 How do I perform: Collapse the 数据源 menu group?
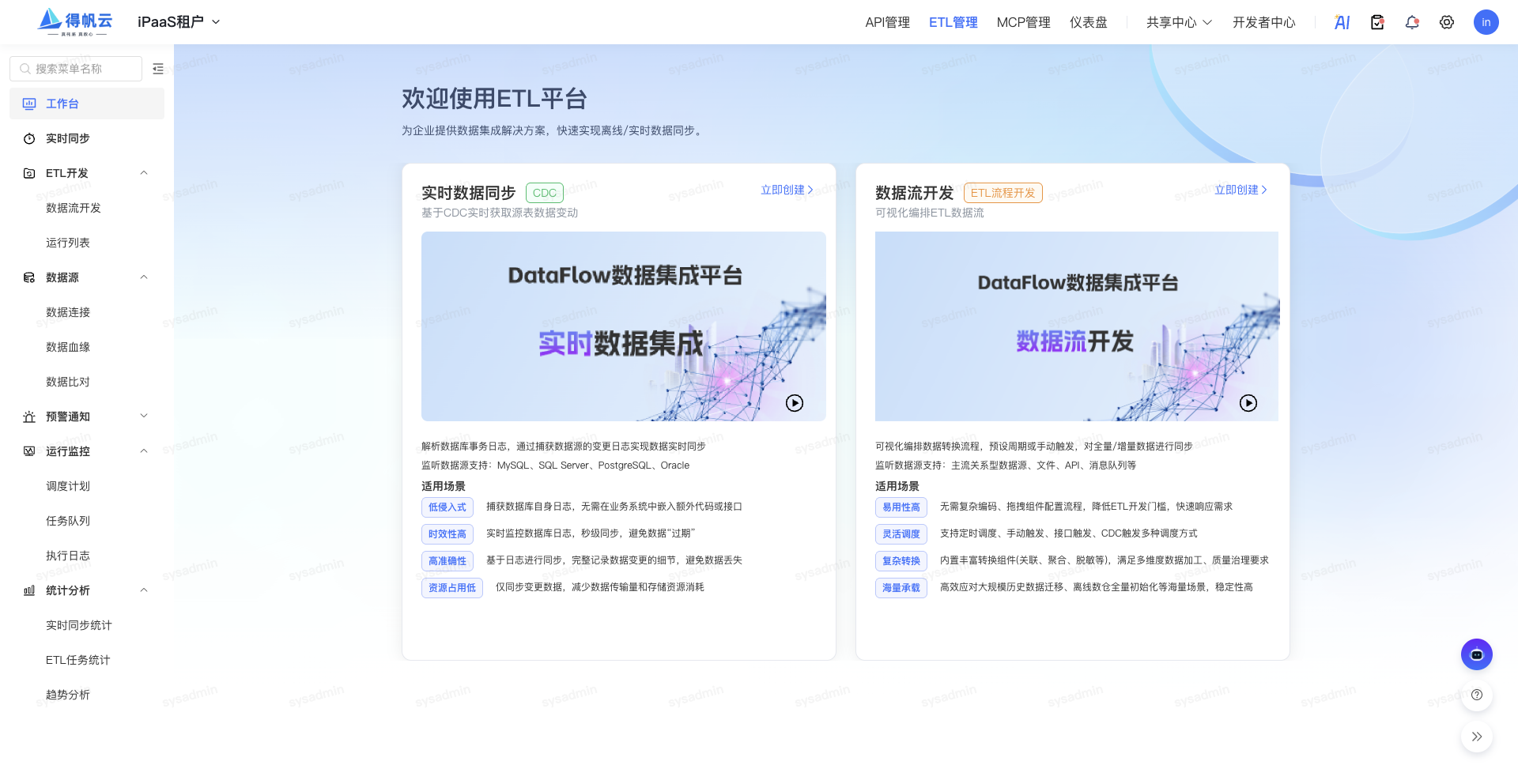pos(144,277)
